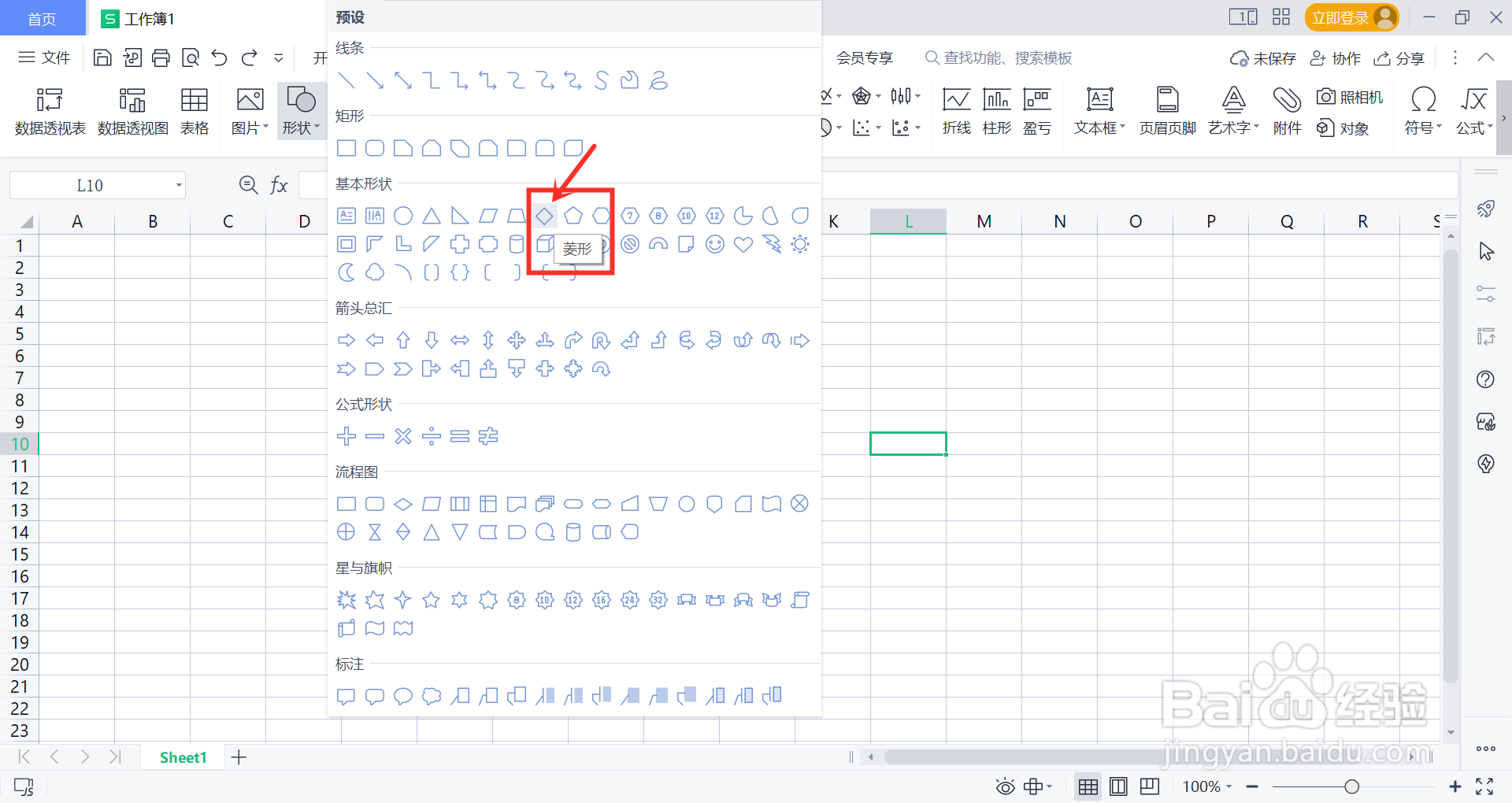Enable normal grid view mode
This screenshot has width=1512, height=803.
pos(1088,786)
